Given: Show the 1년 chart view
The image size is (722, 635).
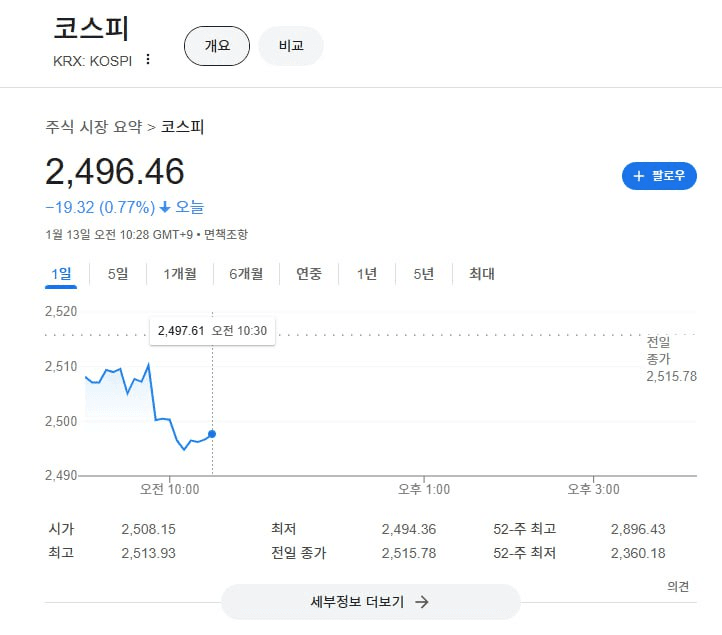Looking at the screenshot, I should click(x=367, y=274).
